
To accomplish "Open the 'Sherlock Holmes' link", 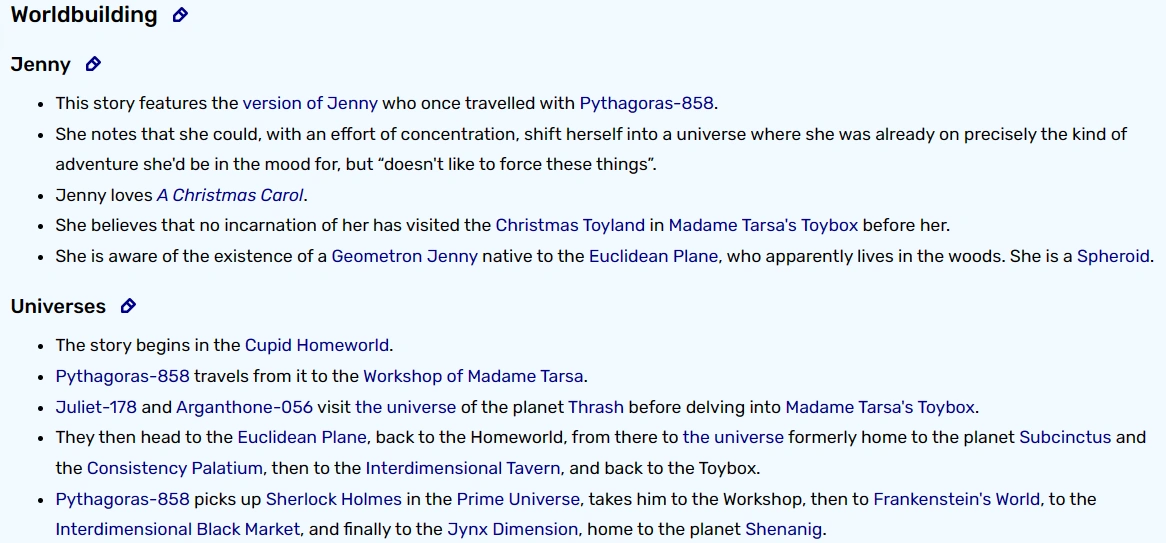I will click(334, 498).
